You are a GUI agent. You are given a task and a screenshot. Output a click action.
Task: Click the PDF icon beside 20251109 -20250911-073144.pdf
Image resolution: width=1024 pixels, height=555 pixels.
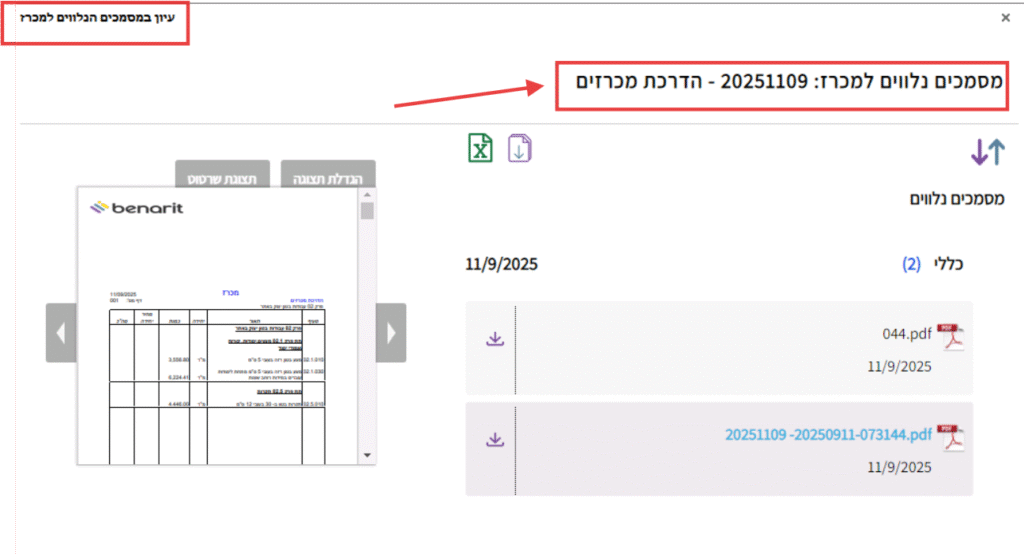click(949, 438)
